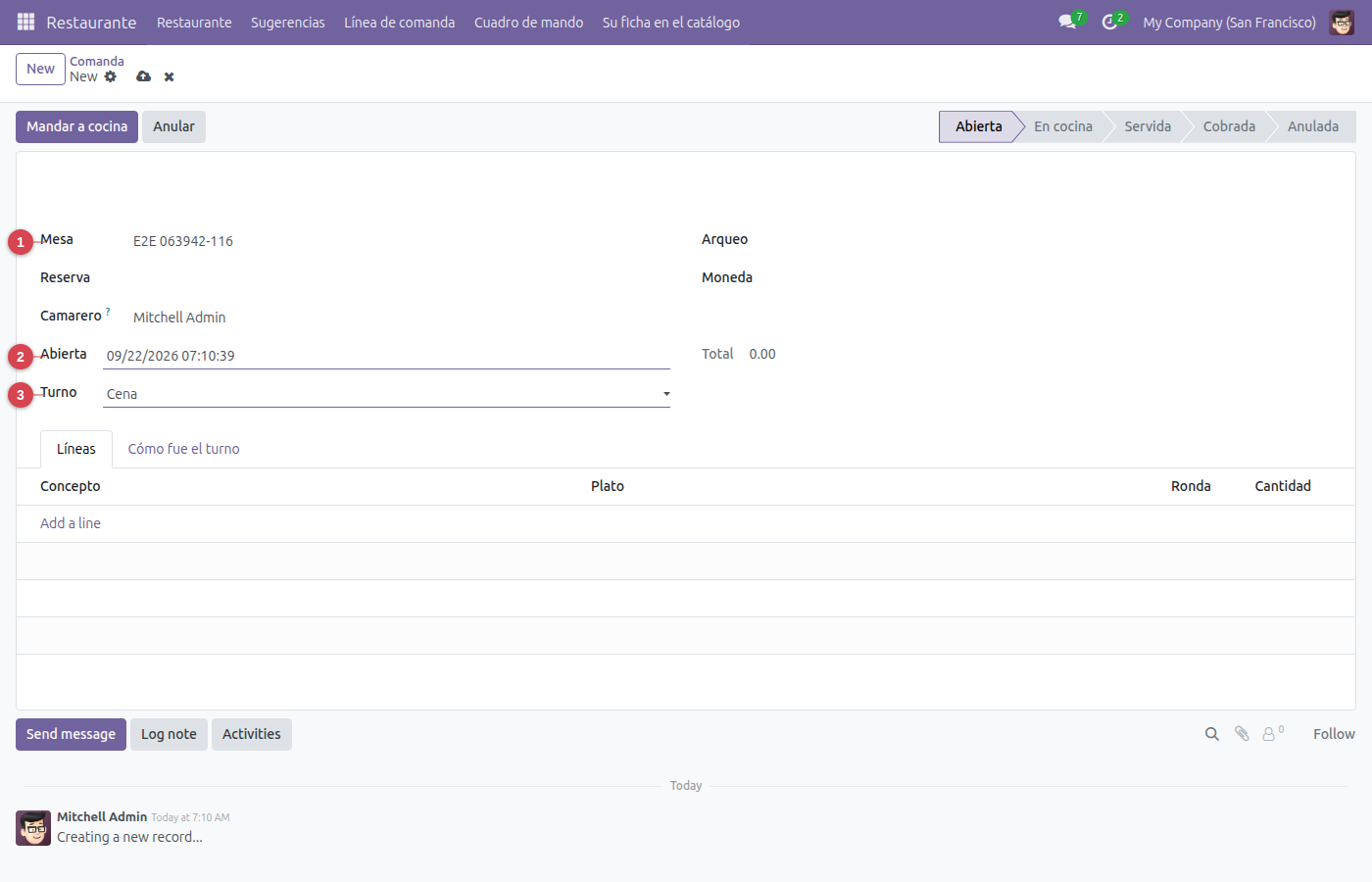Image resolution: width=1372 pixels, height=882 pixels.
Task: Attach files with paperclip icon
Action: (x=1242, y=734)
